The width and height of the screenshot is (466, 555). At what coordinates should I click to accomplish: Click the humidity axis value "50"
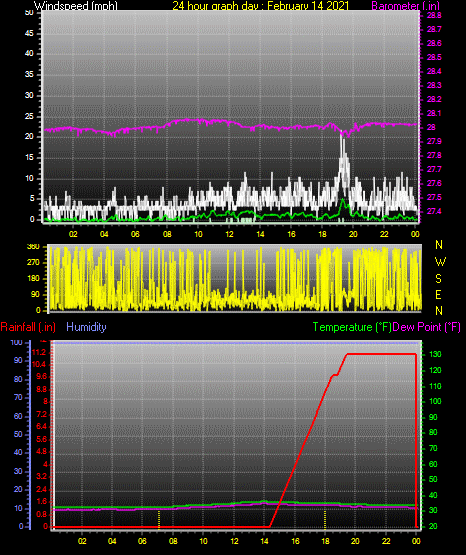[18, 434]
